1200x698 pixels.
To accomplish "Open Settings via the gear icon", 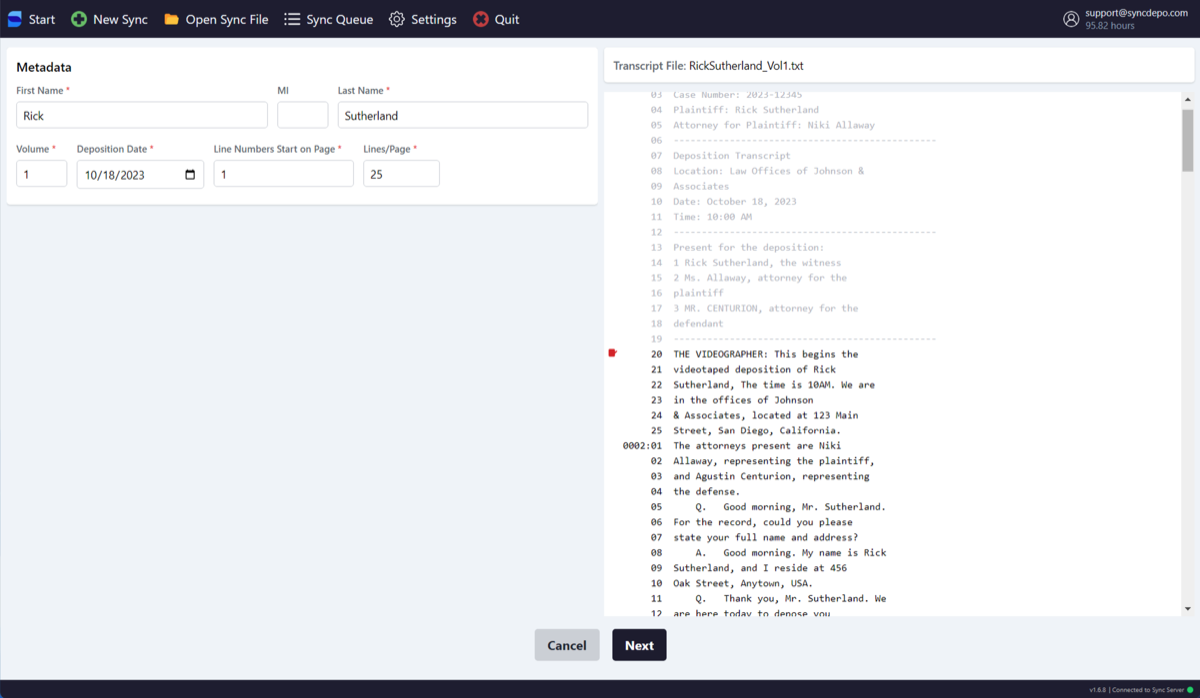I will [397, 19].
